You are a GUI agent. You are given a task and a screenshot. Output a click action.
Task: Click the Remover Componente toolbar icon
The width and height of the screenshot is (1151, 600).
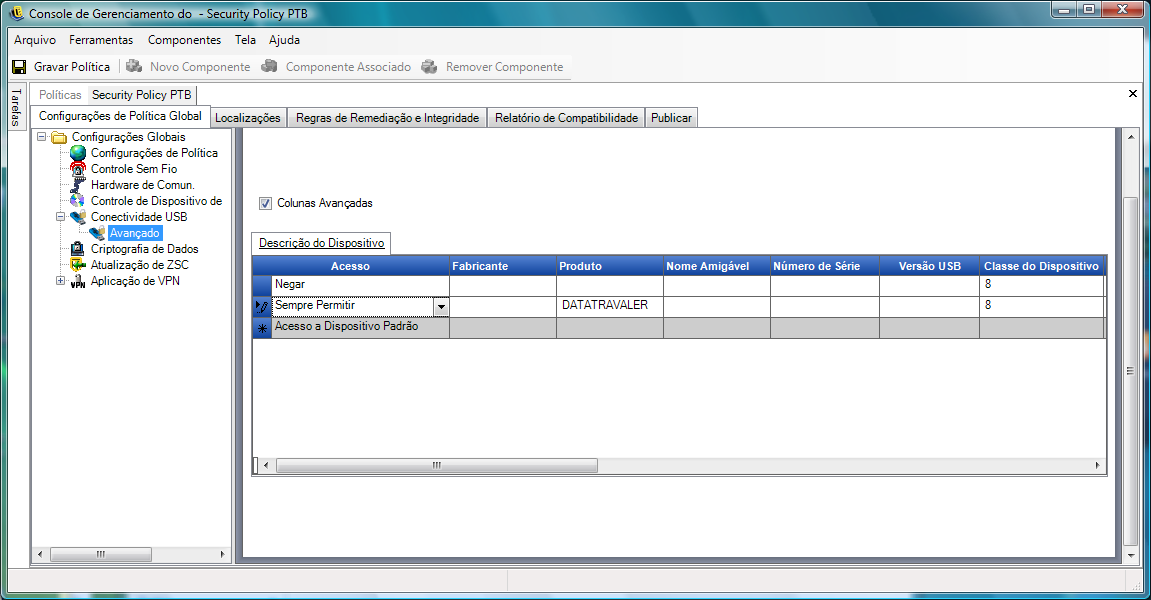click(x=429, y=66)
